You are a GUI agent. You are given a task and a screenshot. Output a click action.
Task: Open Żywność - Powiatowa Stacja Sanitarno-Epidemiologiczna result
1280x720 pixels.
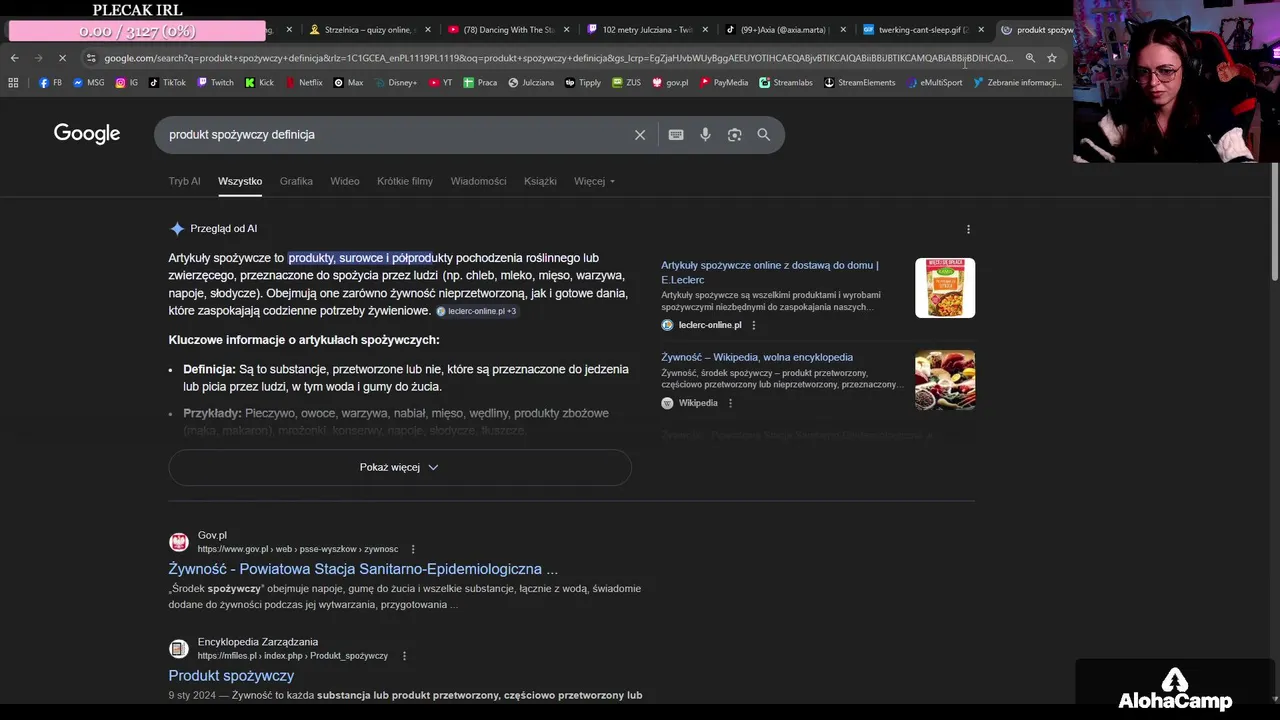363,569
